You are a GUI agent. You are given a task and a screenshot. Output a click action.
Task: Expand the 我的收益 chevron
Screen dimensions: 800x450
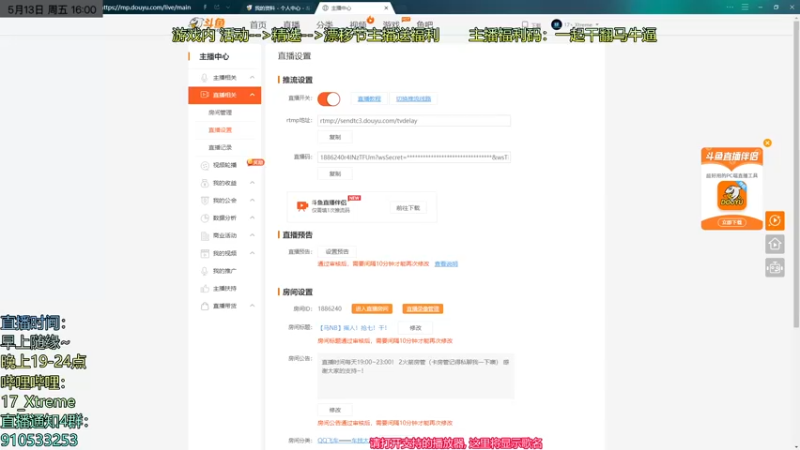click(x=252, y=183)
